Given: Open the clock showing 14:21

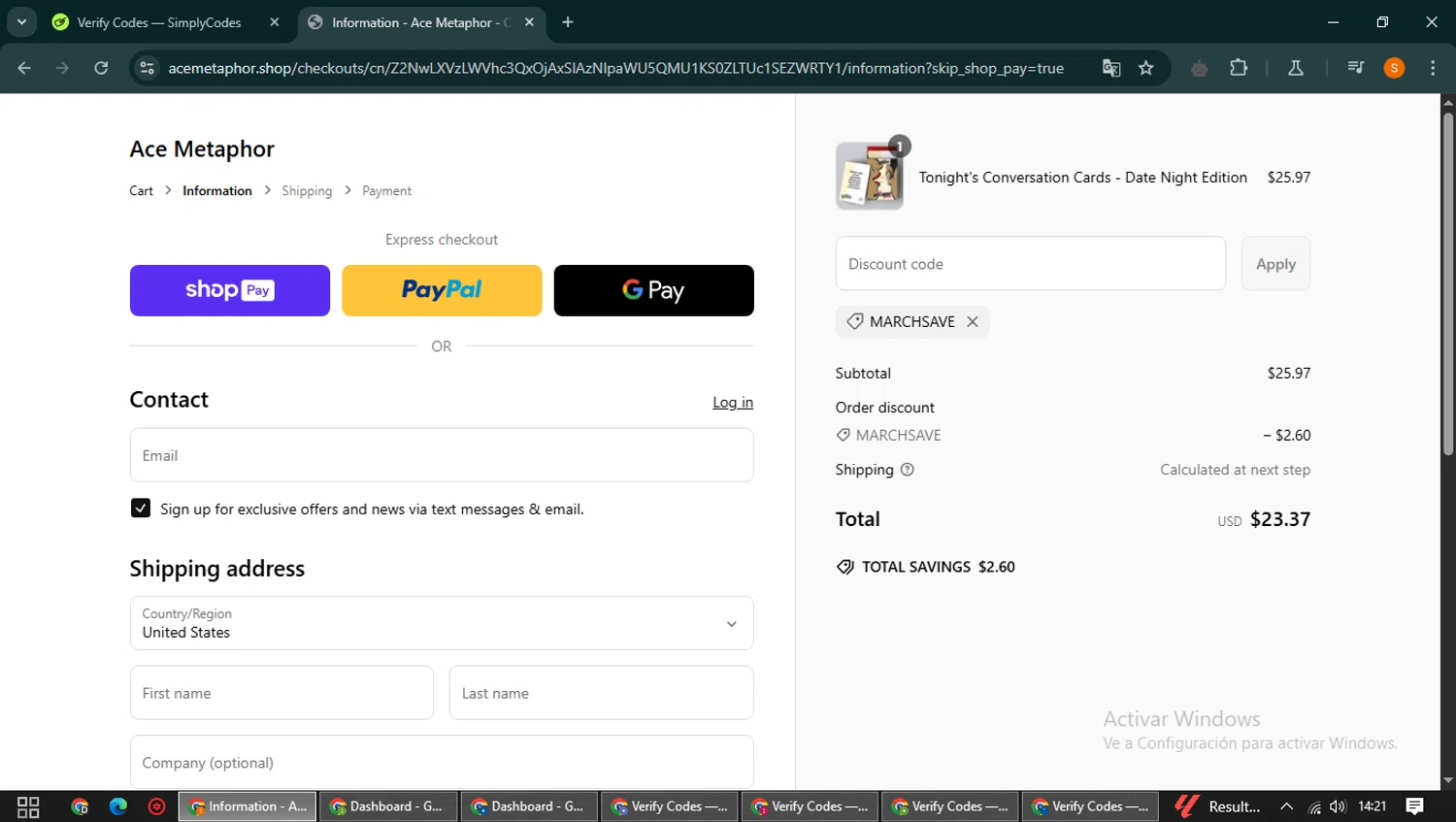Looking at the screenshot, I should [1373, 806].
